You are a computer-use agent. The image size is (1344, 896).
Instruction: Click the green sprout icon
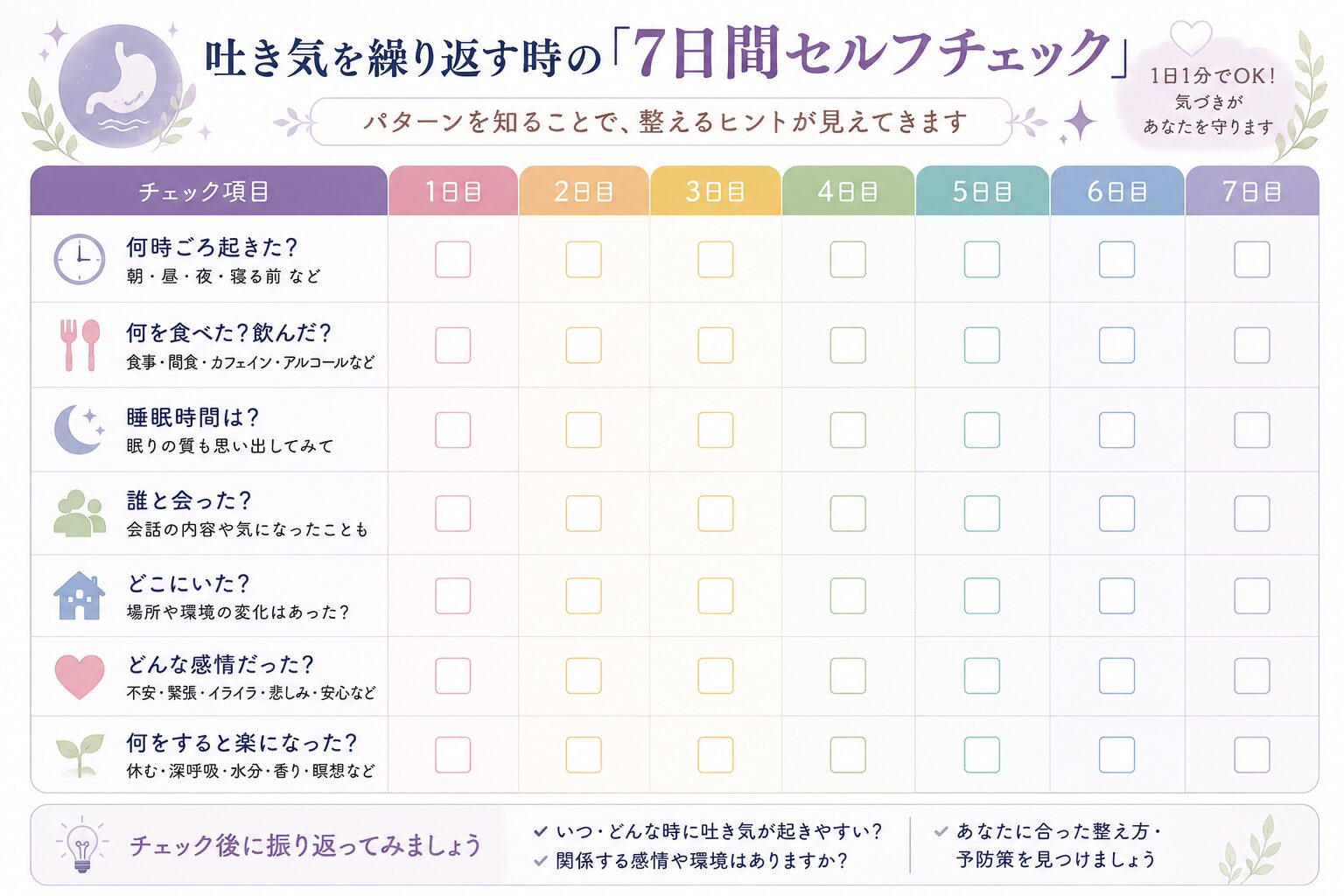80,755
